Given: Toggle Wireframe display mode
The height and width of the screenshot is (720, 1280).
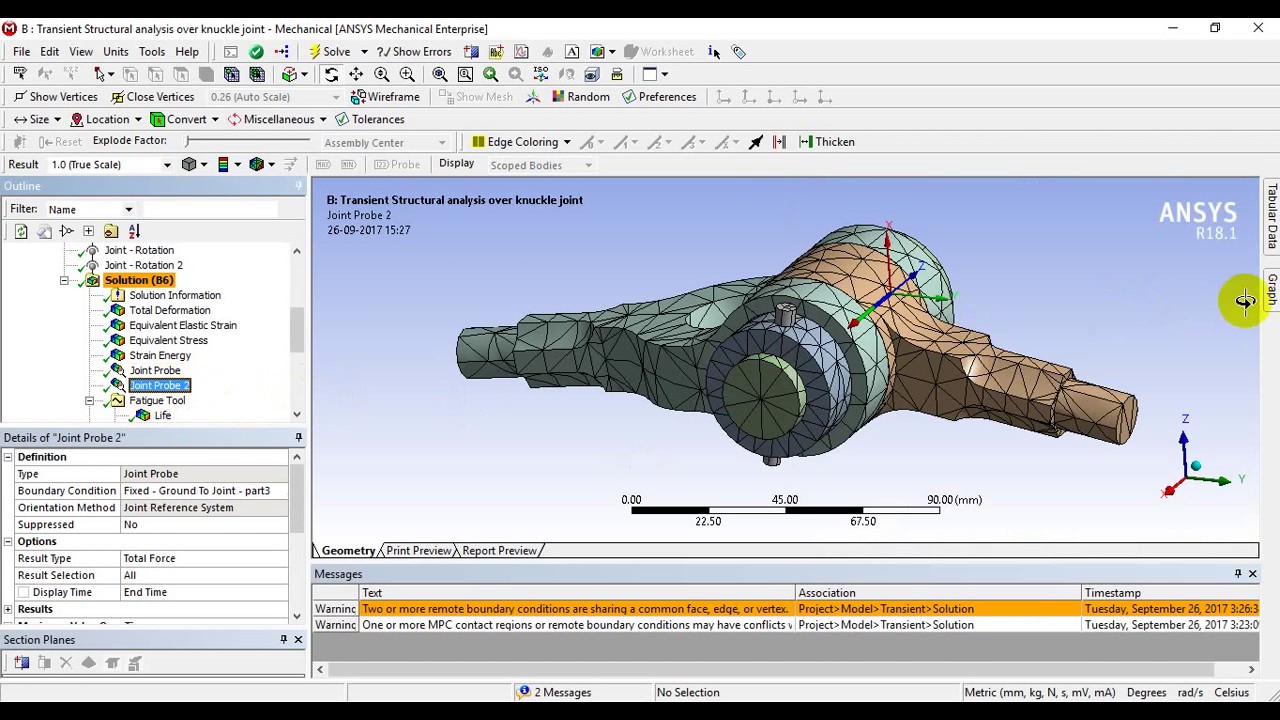Looking at the screenshot, I should (x=385, y=97).
